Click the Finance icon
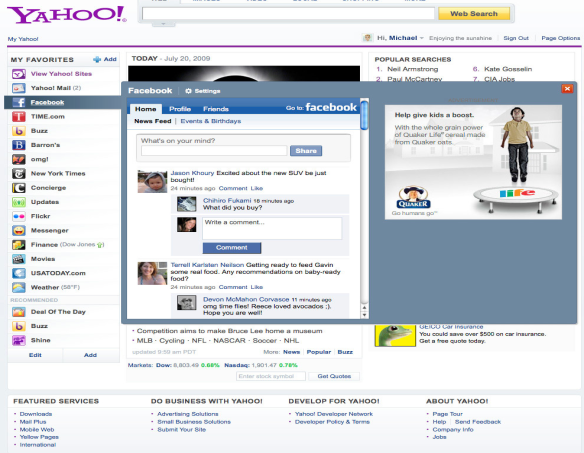Screen dimensions: 584x453 point(19,245)
